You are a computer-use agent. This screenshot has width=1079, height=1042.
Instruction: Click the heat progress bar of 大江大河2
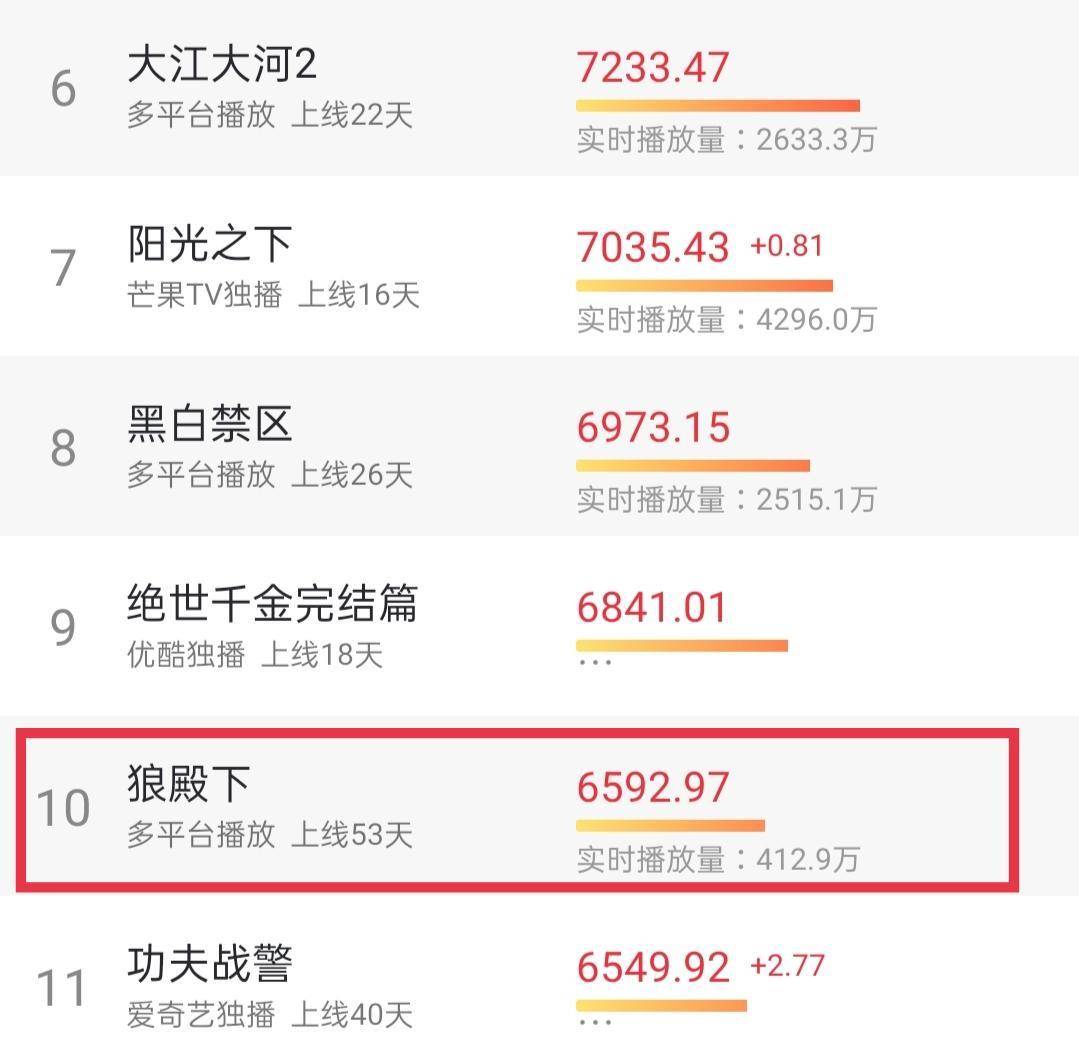[718, 103]
